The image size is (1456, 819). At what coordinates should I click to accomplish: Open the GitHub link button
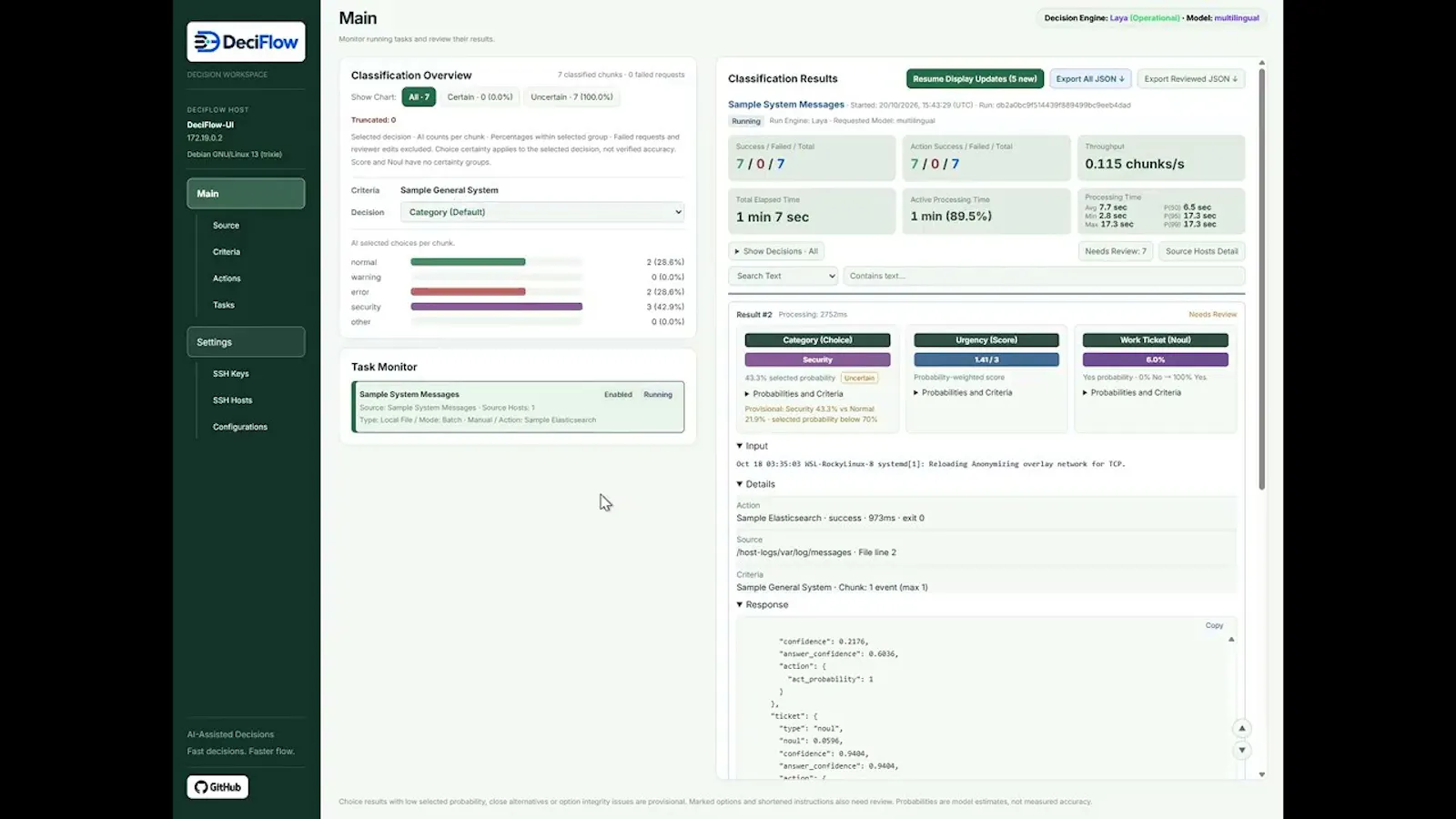[217, 787]
